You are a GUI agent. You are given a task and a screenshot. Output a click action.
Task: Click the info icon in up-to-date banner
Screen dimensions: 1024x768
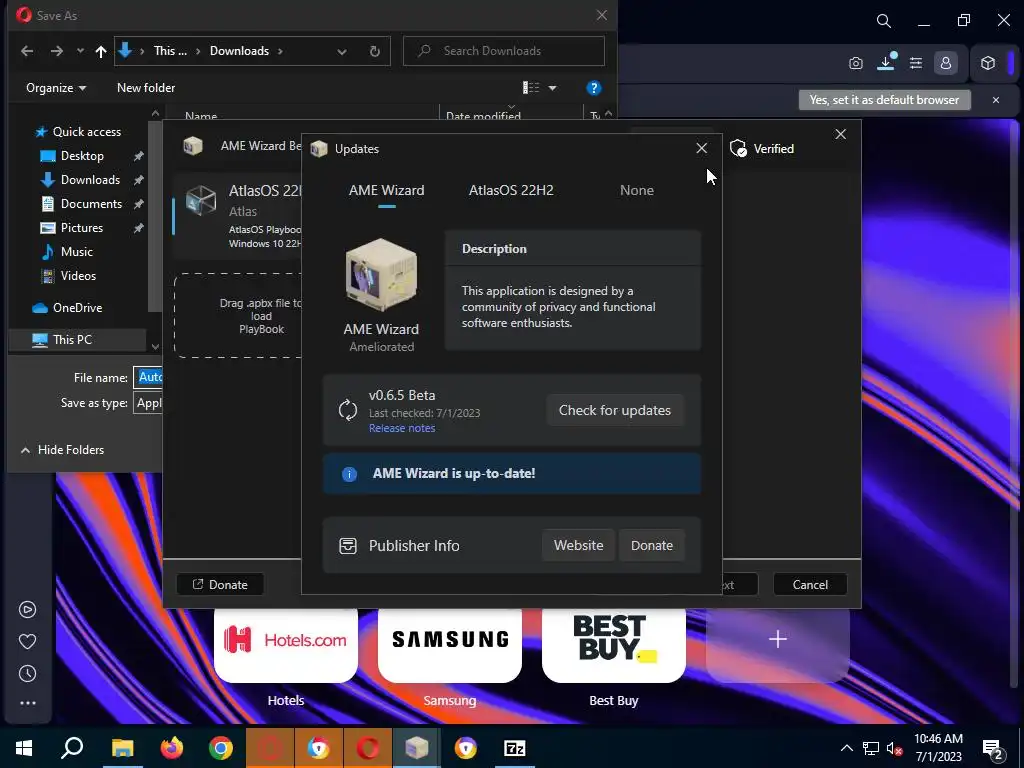click(349, 474)
